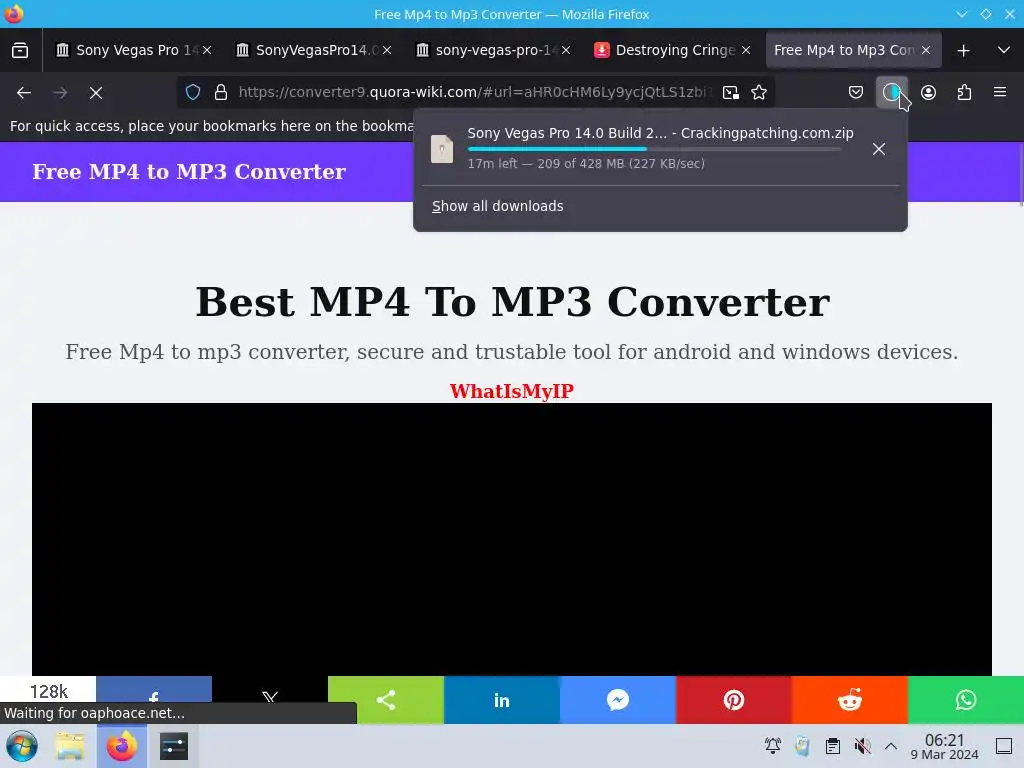This screenshot has height=768, width=1024.
Task: Open the extensions puzzle icon
Action: click(x=964, y=93)
